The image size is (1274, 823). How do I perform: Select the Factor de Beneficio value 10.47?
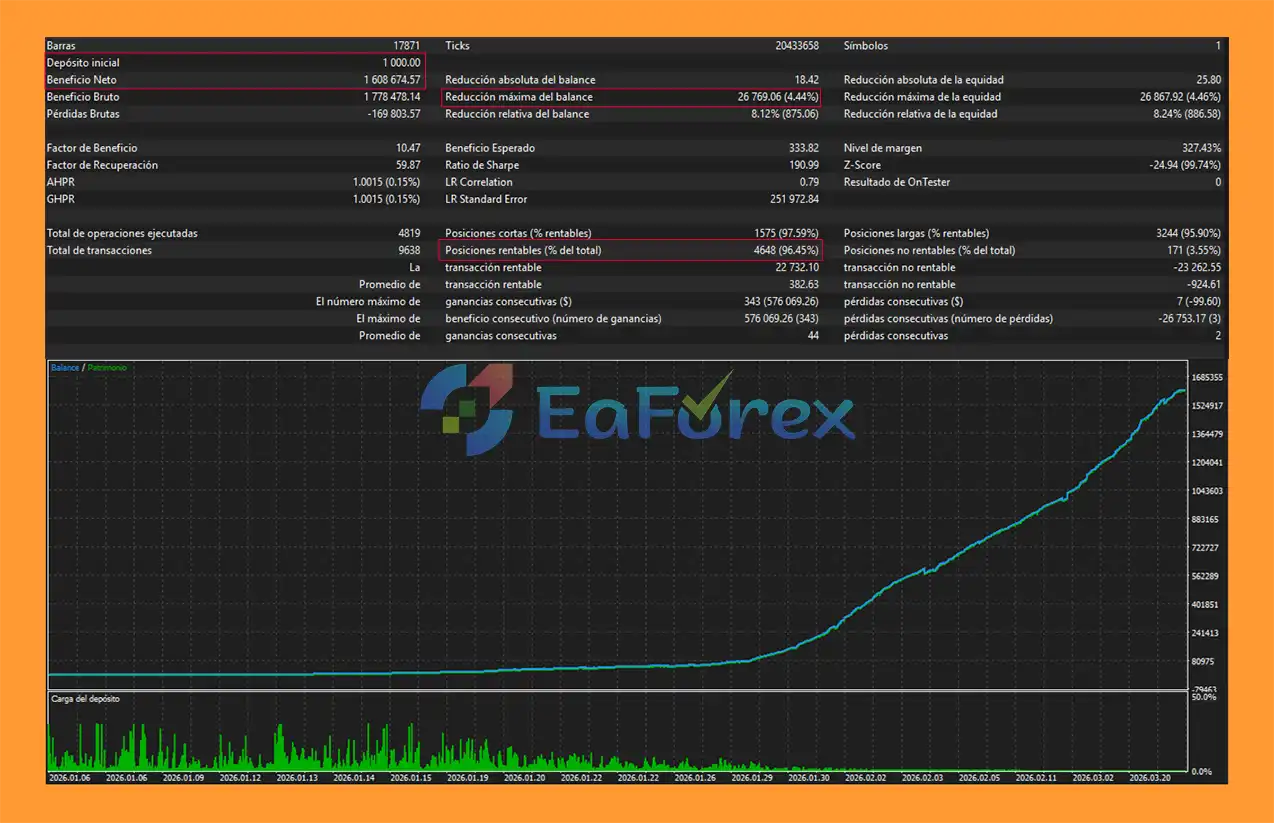[x=408, y=148]
